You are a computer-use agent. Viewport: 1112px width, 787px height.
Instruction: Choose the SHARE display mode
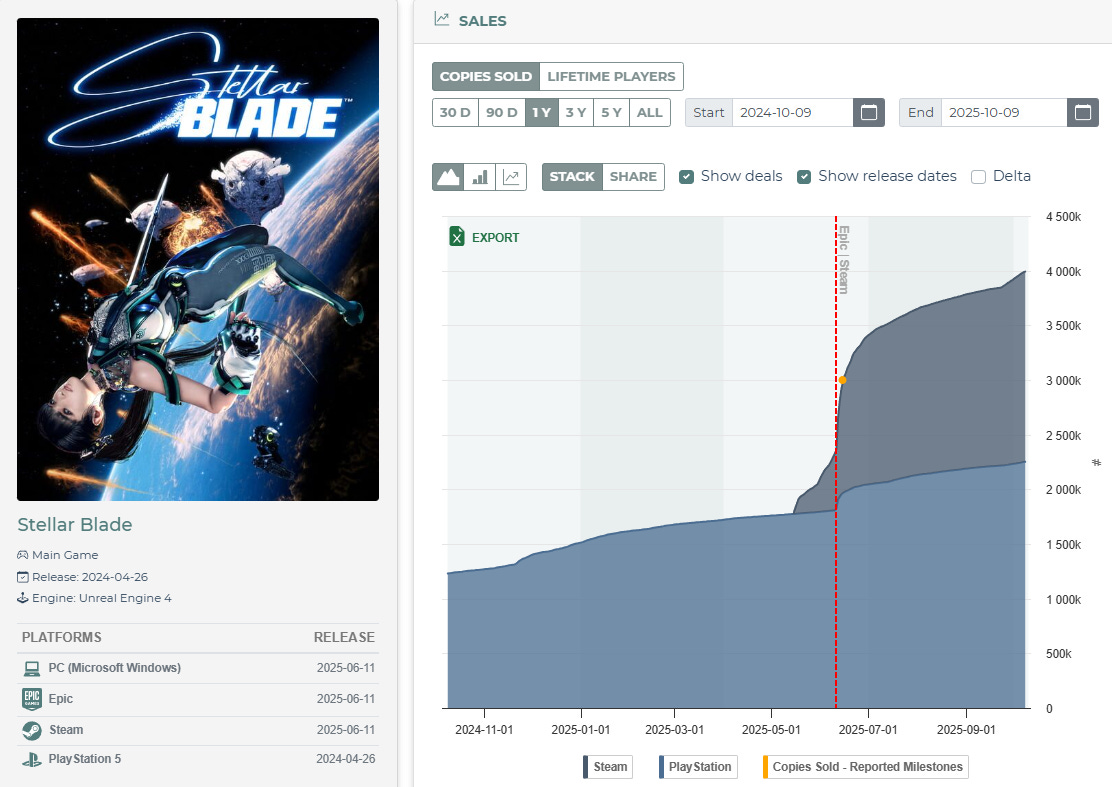[x=633, y=177]
